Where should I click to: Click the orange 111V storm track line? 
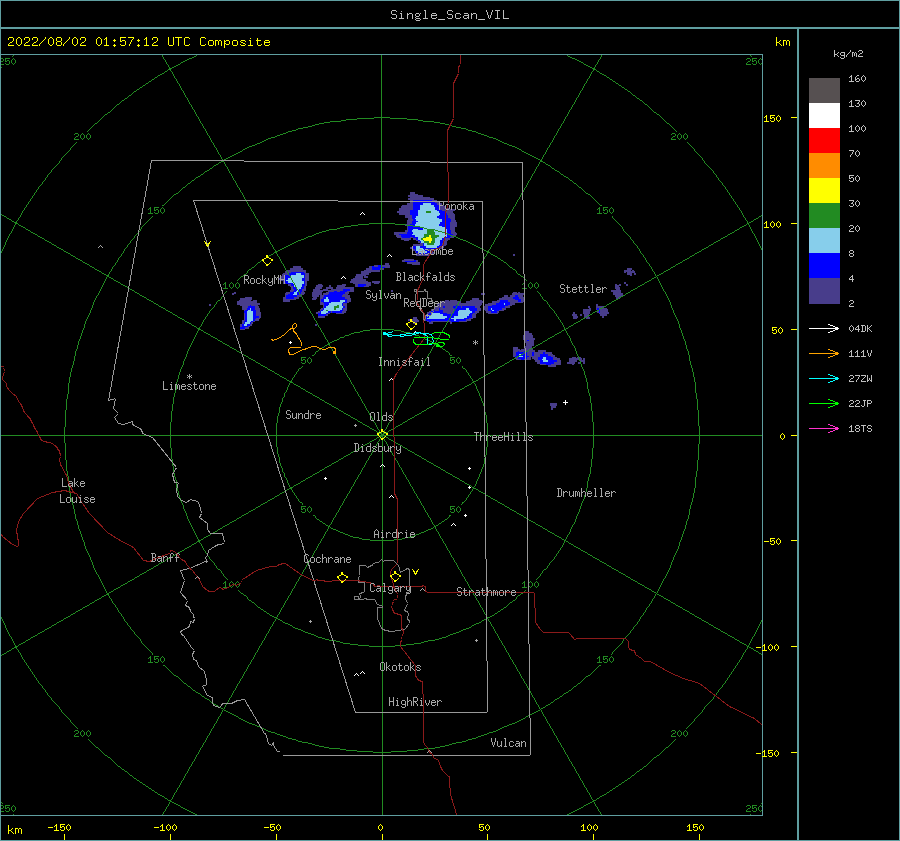pos(302,340)
